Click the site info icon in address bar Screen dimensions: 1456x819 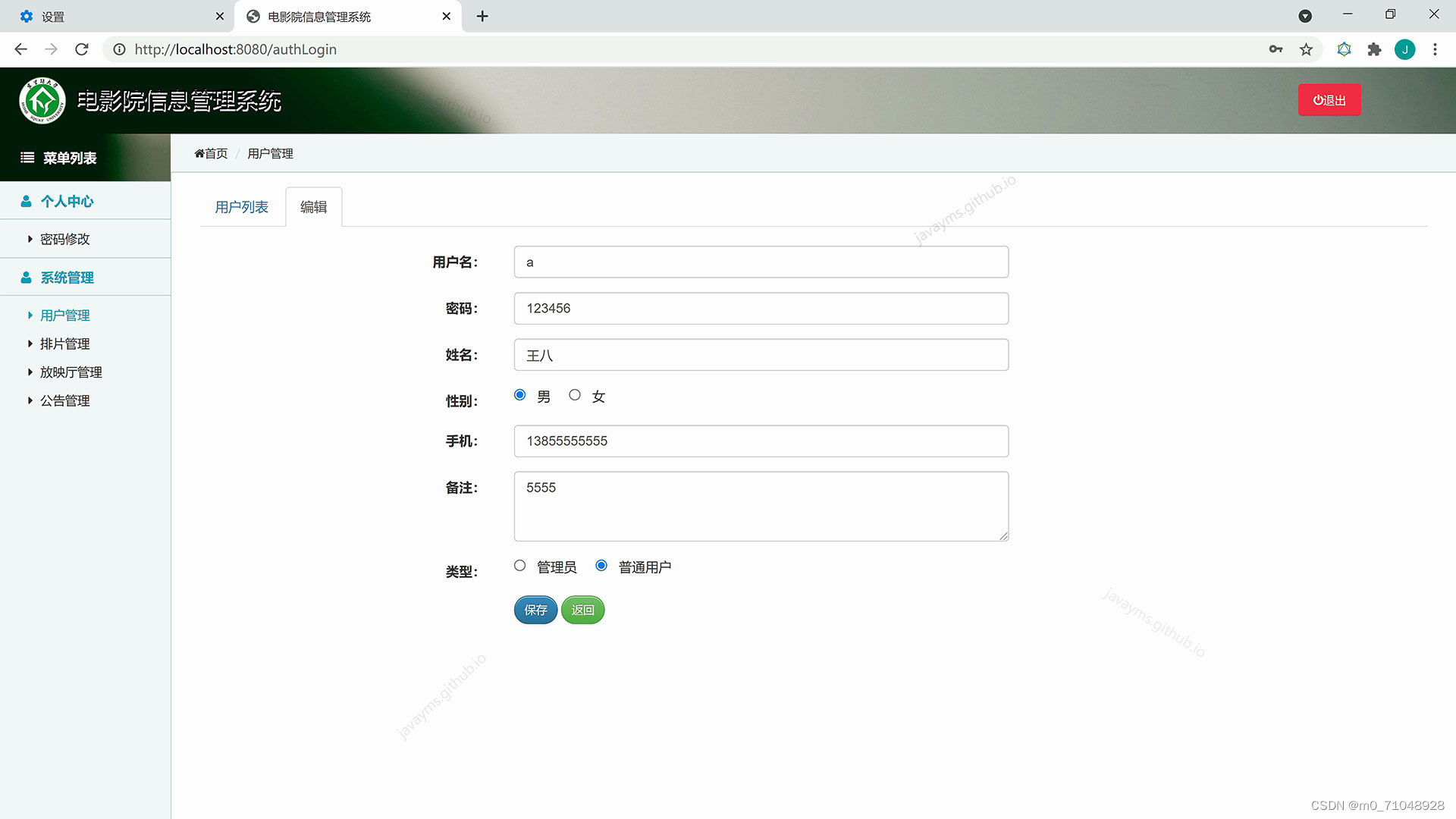[x=119, y=49]
